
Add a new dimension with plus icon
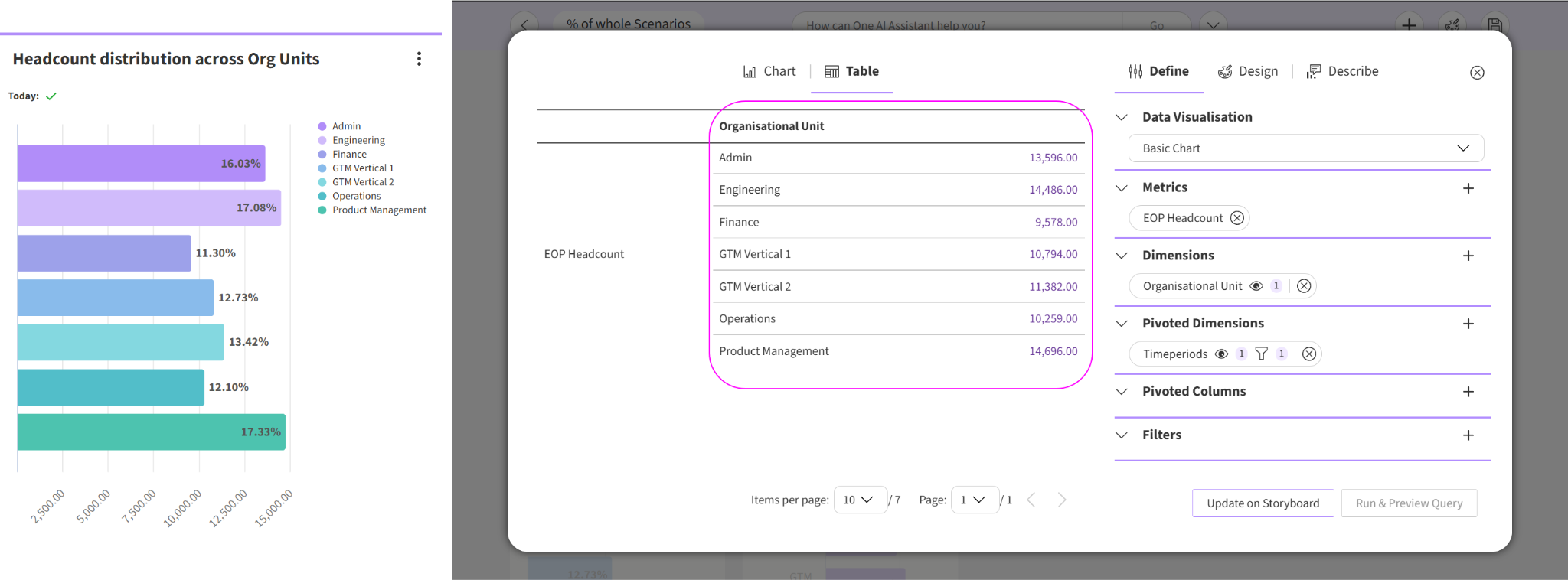coord(1468,256)
